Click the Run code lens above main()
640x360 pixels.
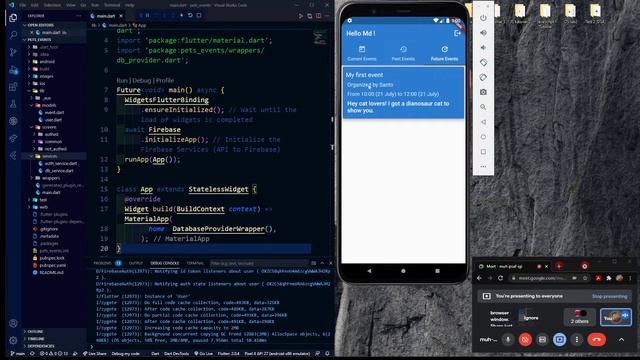click(122, 80)
